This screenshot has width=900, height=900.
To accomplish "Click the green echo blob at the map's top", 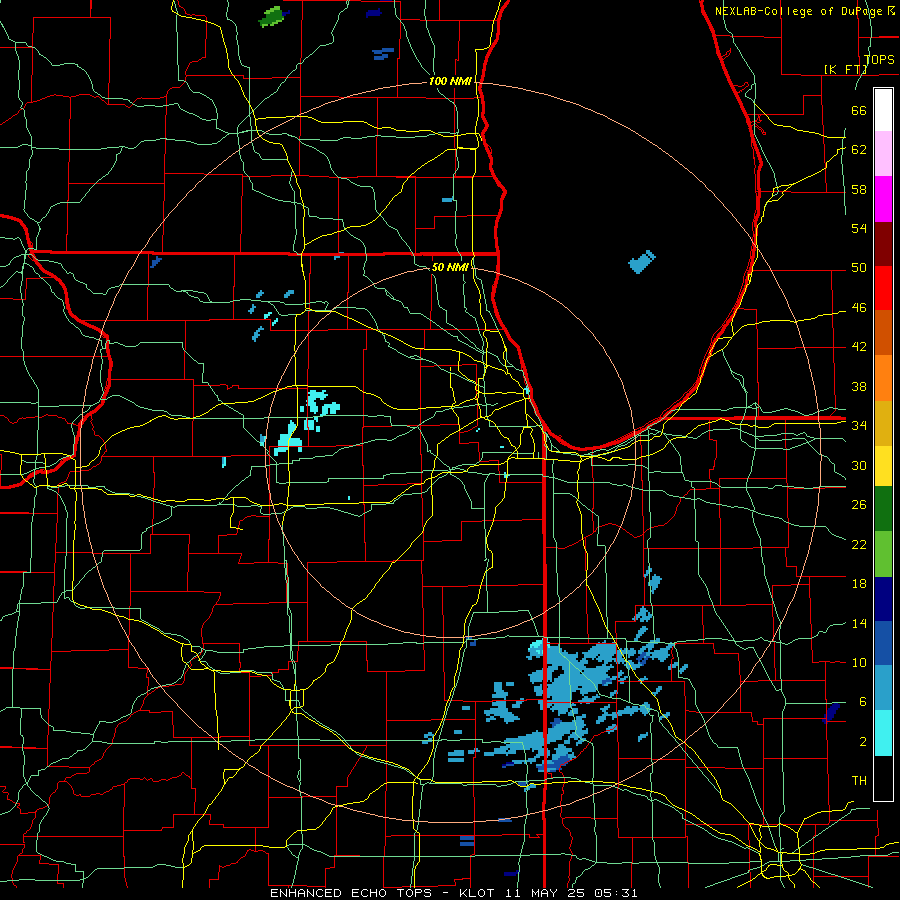I will pos(270,17).
